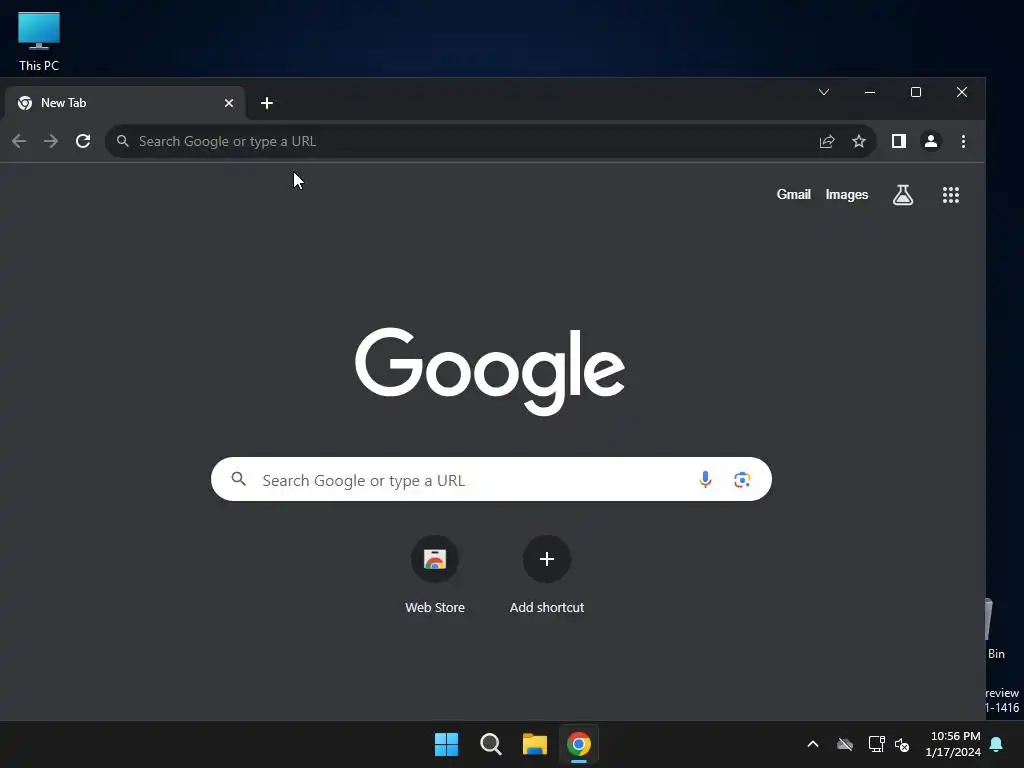
Task: Click Chrome icon in taskbar
Action: (x=579, y=744)
